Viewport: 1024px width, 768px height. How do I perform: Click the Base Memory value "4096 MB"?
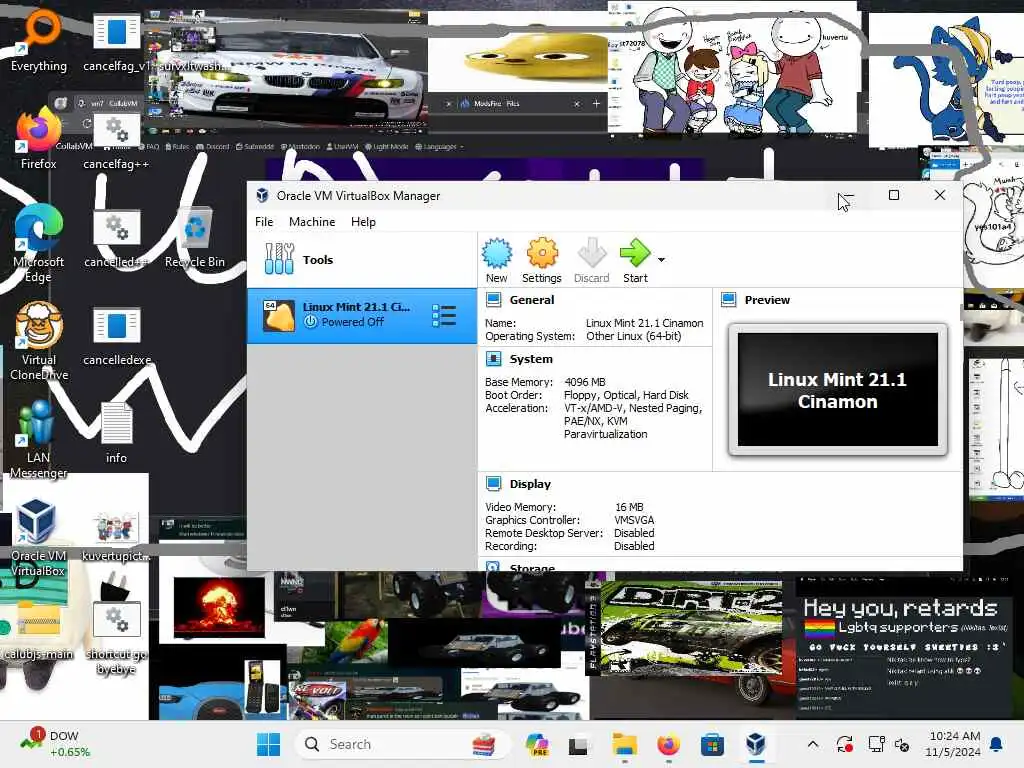pyautogui.click(x=585, y=382)
